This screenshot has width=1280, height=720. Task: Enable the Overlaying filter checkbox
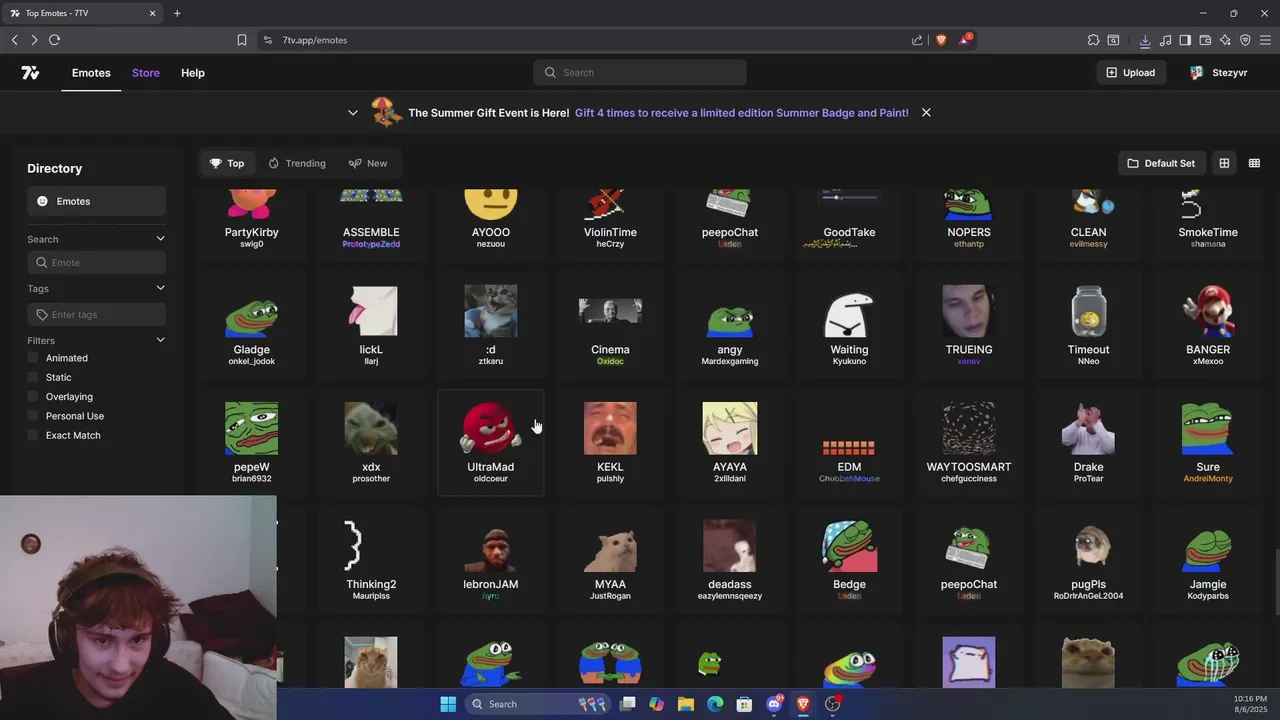33,397
